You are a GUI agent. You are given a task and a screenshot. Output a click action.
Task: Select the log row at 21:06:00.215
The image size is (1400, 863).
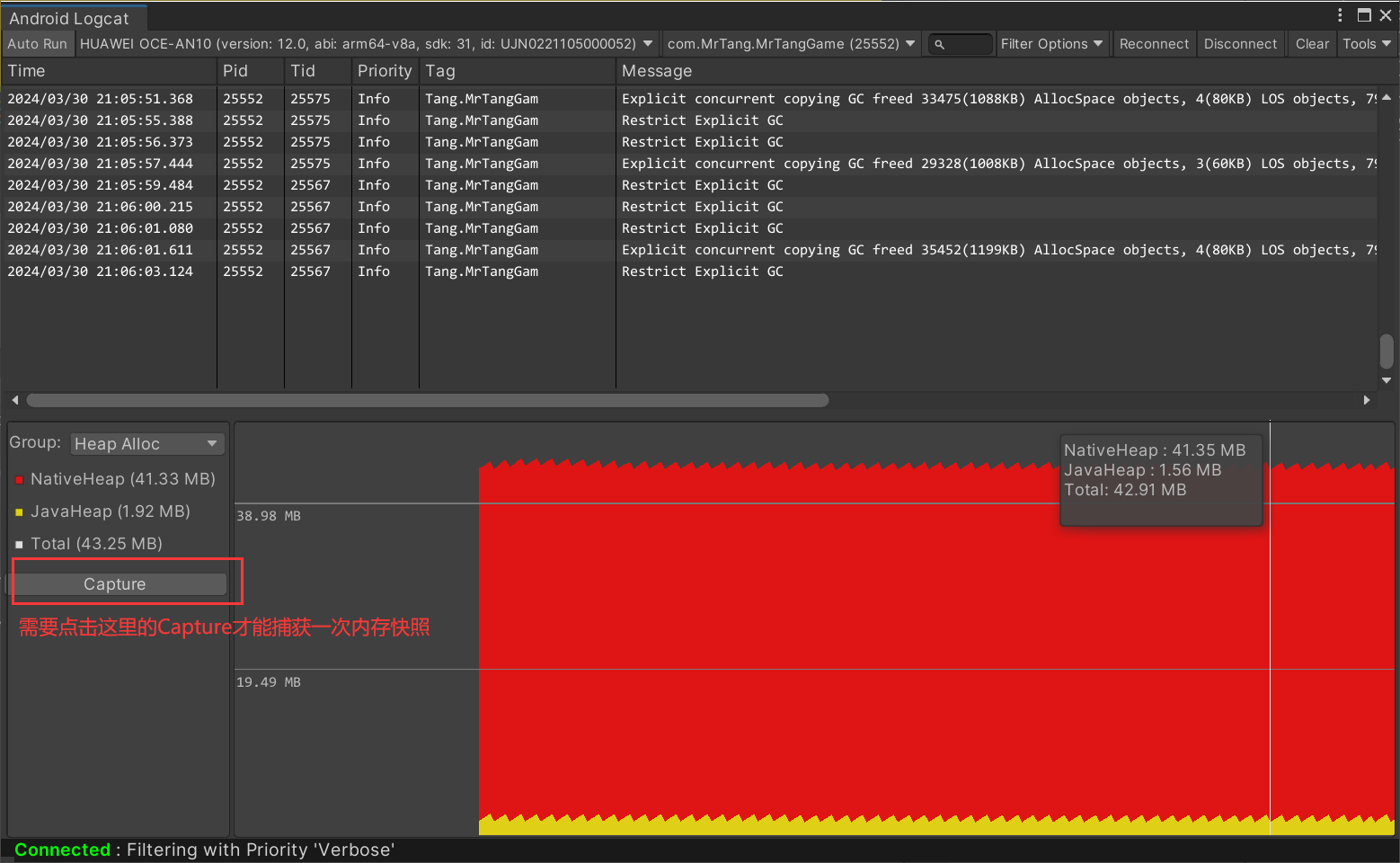pyautogui.click(x=689, y=207)
